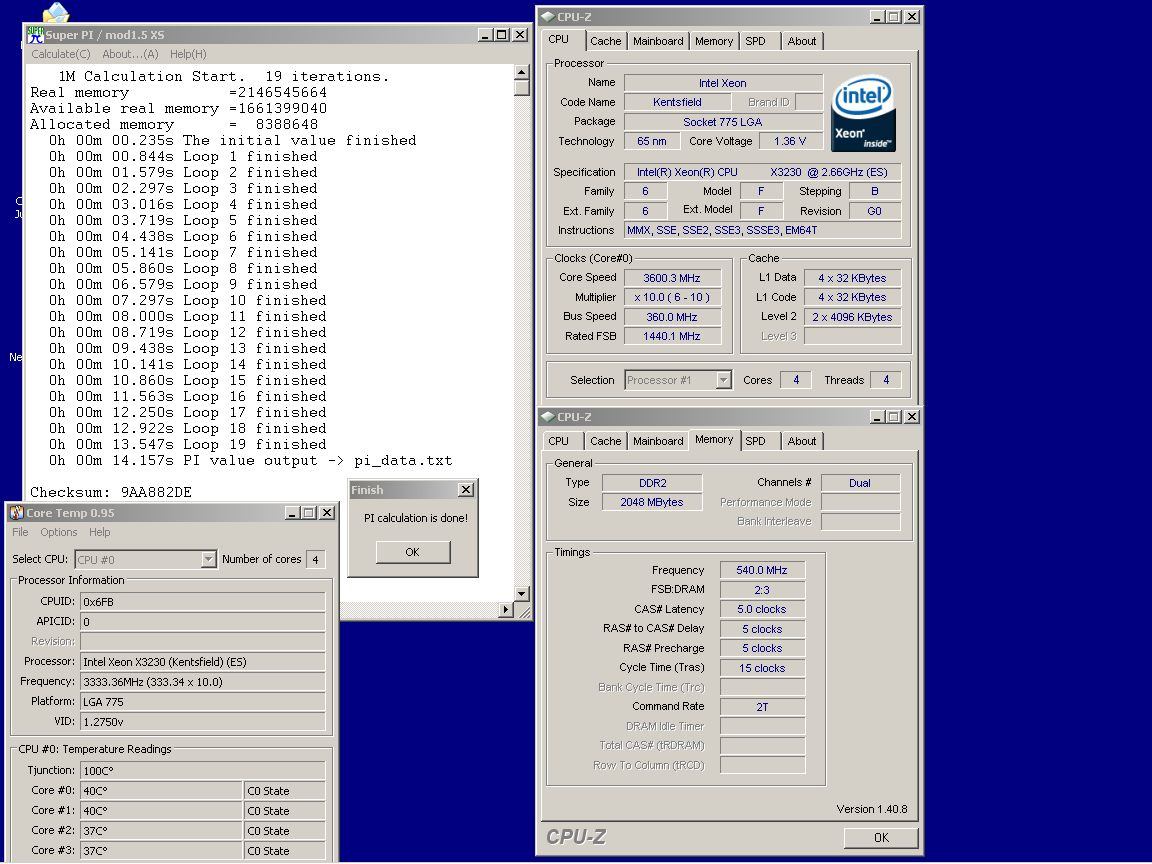Viewport: 1152px width, 864px height.
Task: Click the CAS# Latency value '5.0 clocks'
Action: click(x=762, y=609)
